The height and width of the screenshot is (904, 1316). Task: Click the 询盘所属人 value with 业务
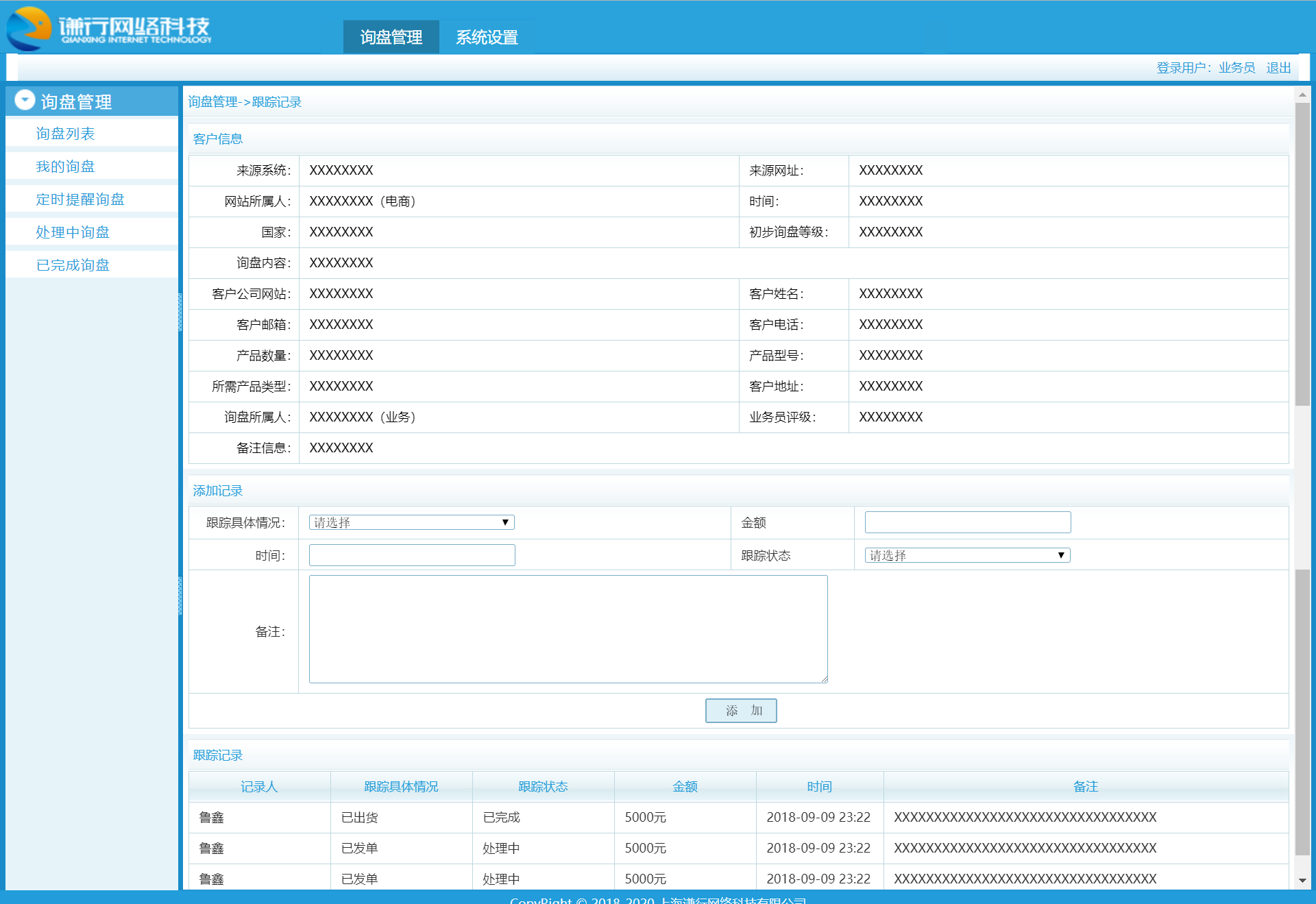pos(519,417)
